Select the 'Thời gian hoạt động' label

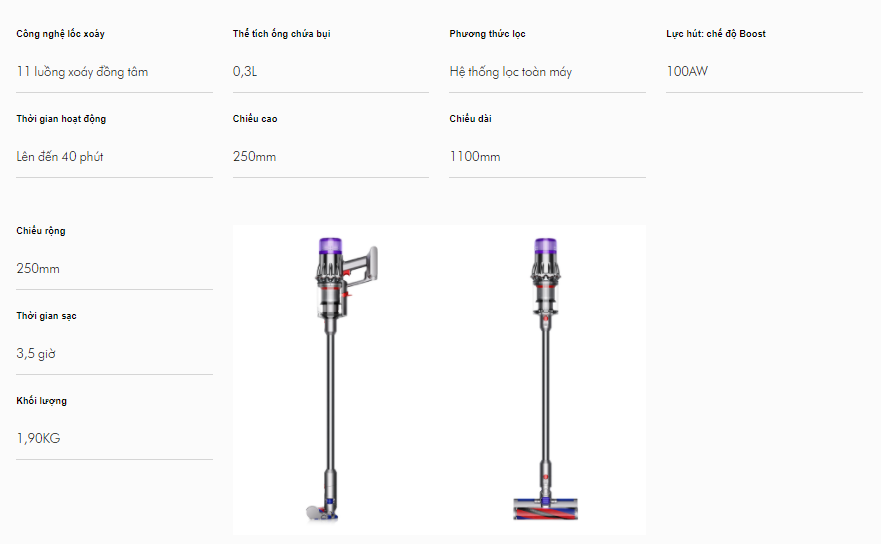coord(61,119)
